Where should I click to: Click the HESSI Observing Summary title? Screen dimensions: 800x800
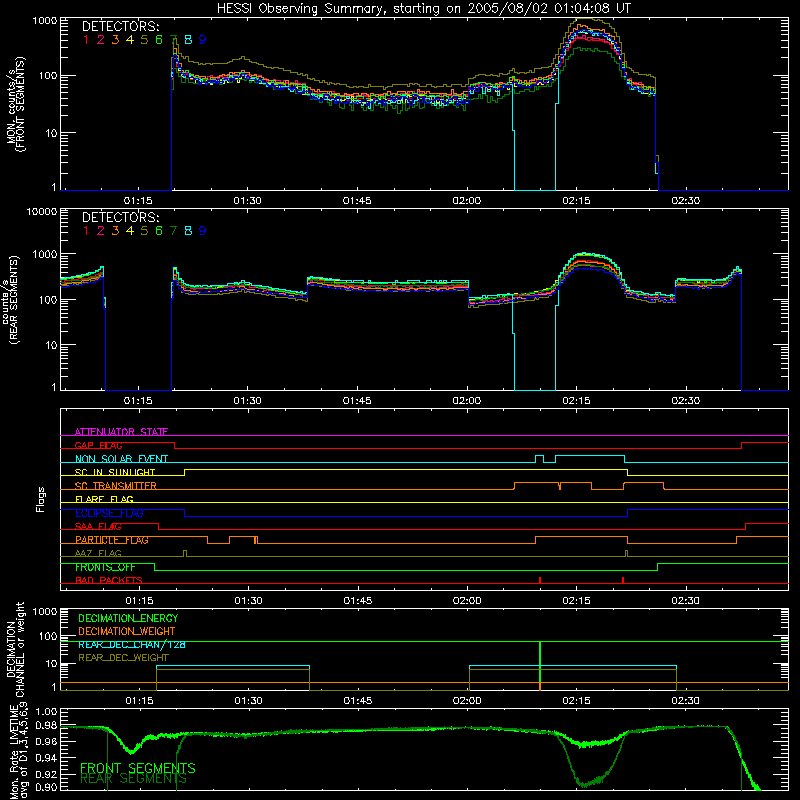click(423, 9)
